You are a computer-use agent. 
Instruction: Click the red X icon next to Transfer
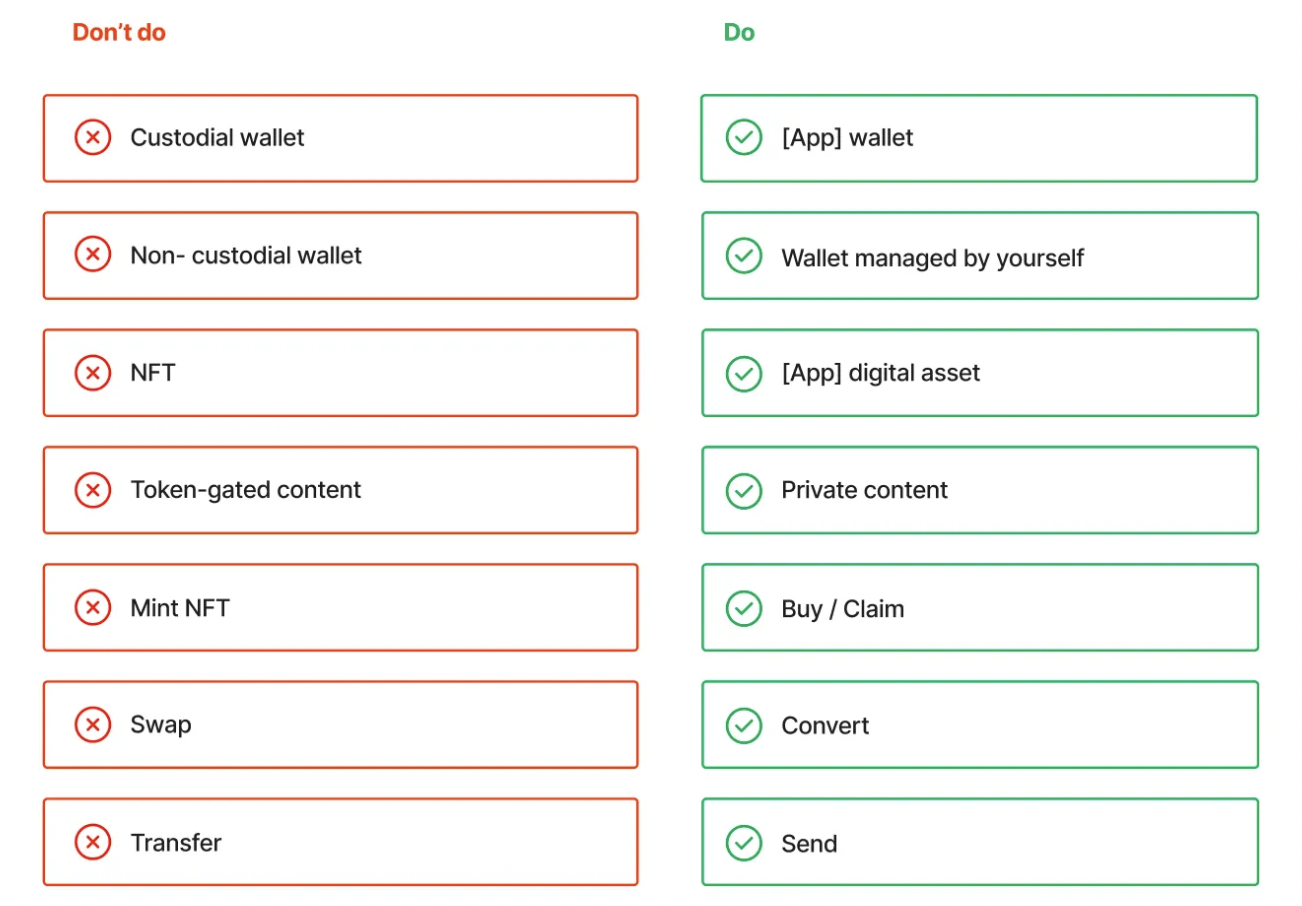pos(93,842)
